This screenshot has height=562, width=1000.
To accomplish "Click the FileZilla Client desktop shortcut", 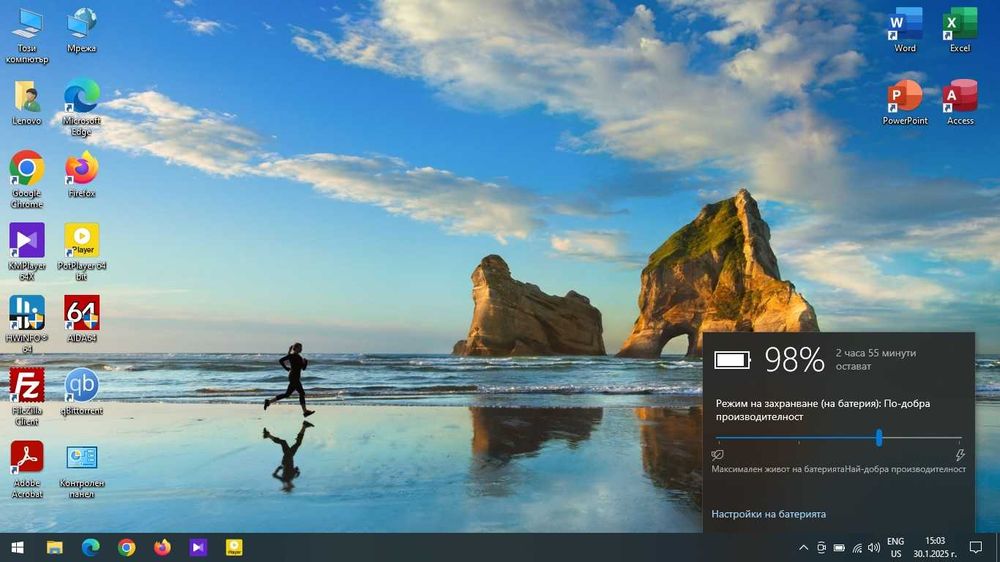I will point(26,385).
